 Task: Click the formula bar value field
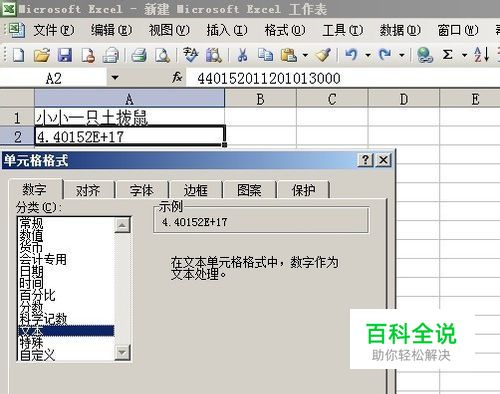(343, 78)
